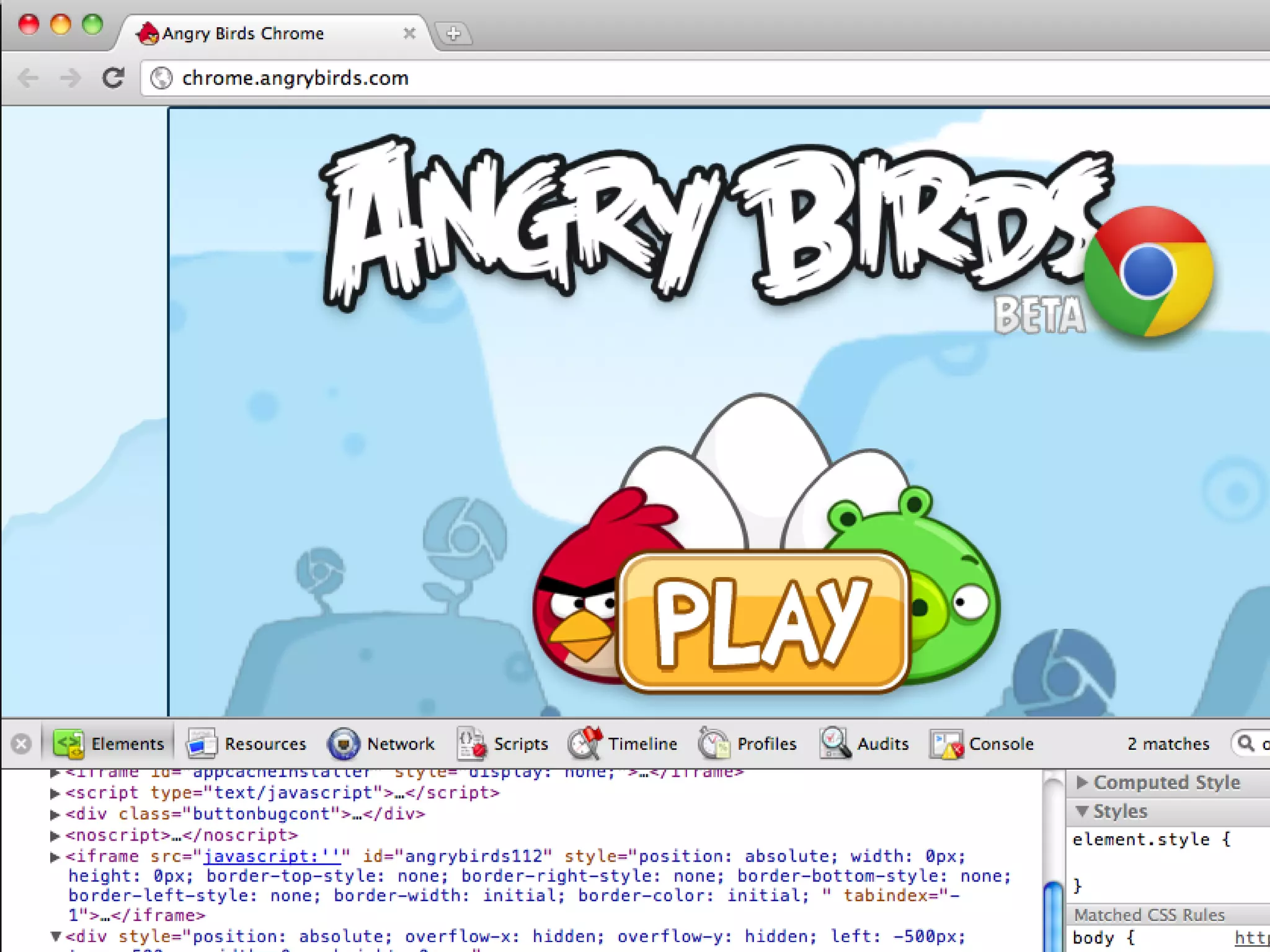
Task: Show the Console panel icon
Action: point(946,743)
